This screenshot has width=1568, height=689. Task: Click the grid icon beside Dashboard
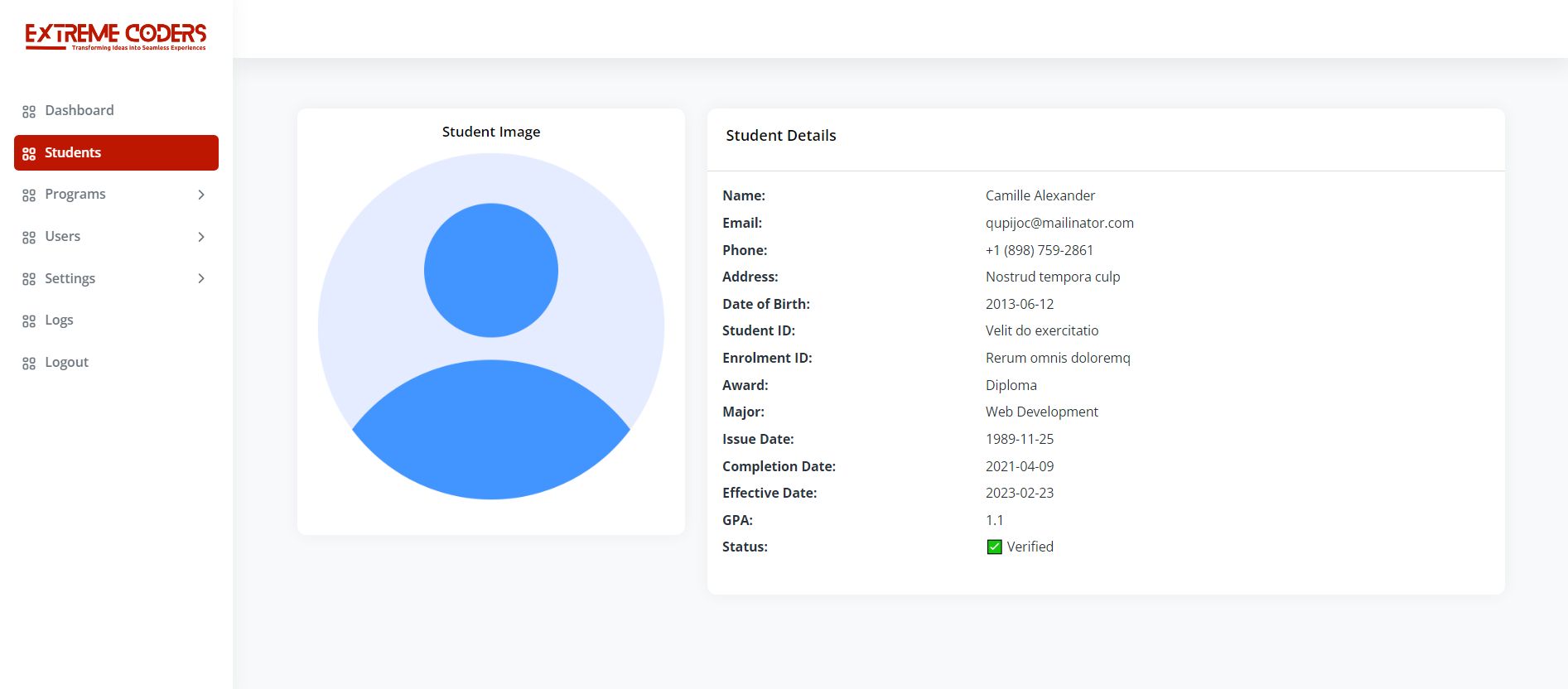(x=29, y=112)
